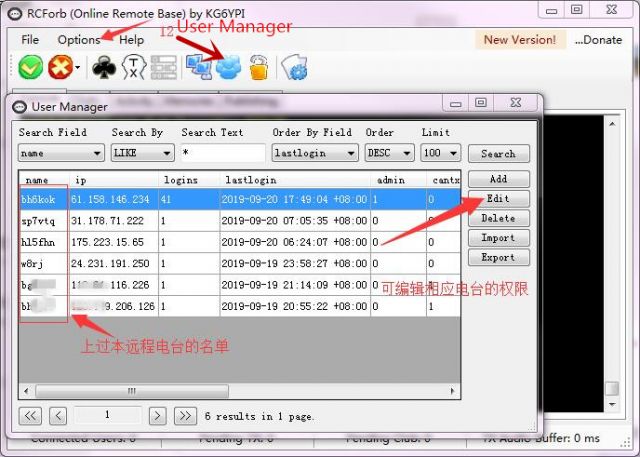The height and width of the screenshot is (457, 640).
Task: Open the Search By dropdown showing LIKE
Action: 142,153
